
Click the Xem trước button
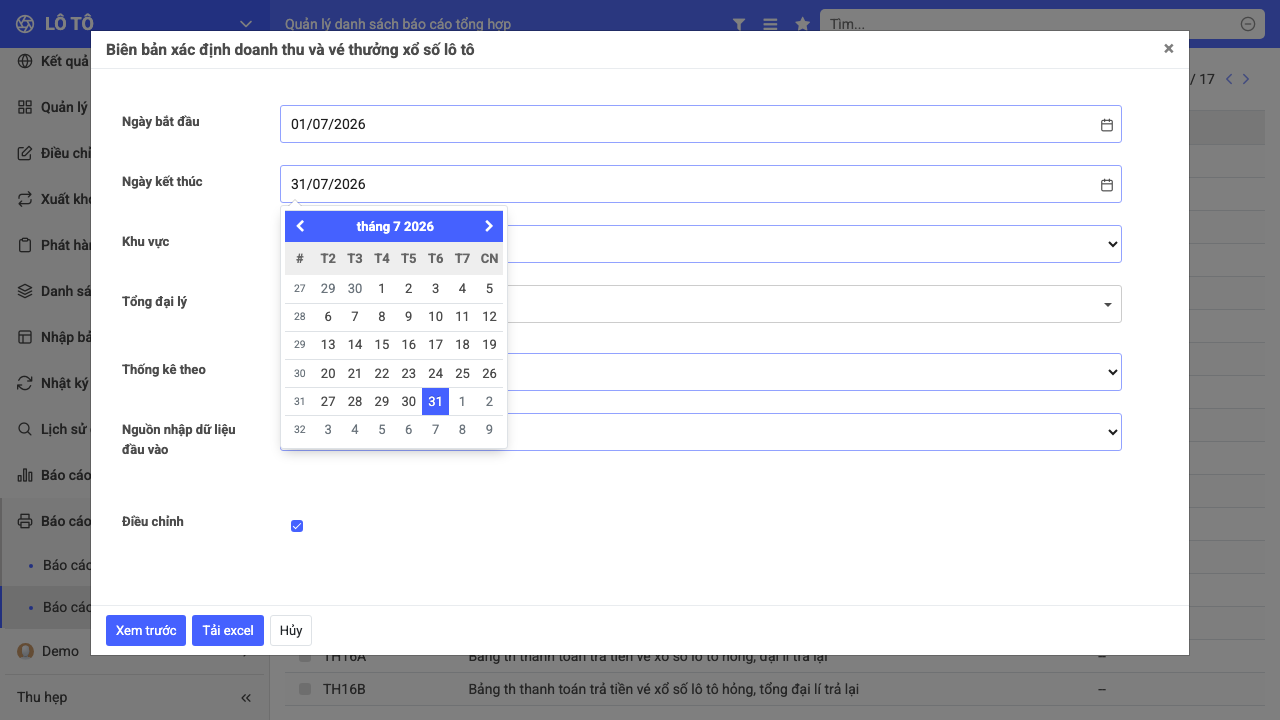[x=146, y=630]
